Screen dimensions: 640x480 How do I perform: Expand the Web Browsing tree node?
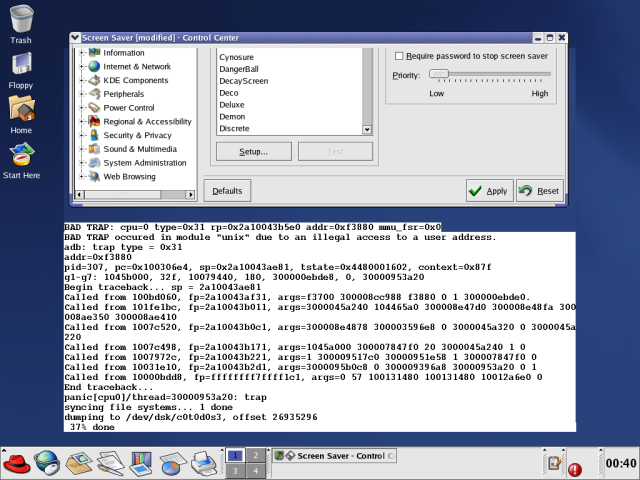coord(81,176)
